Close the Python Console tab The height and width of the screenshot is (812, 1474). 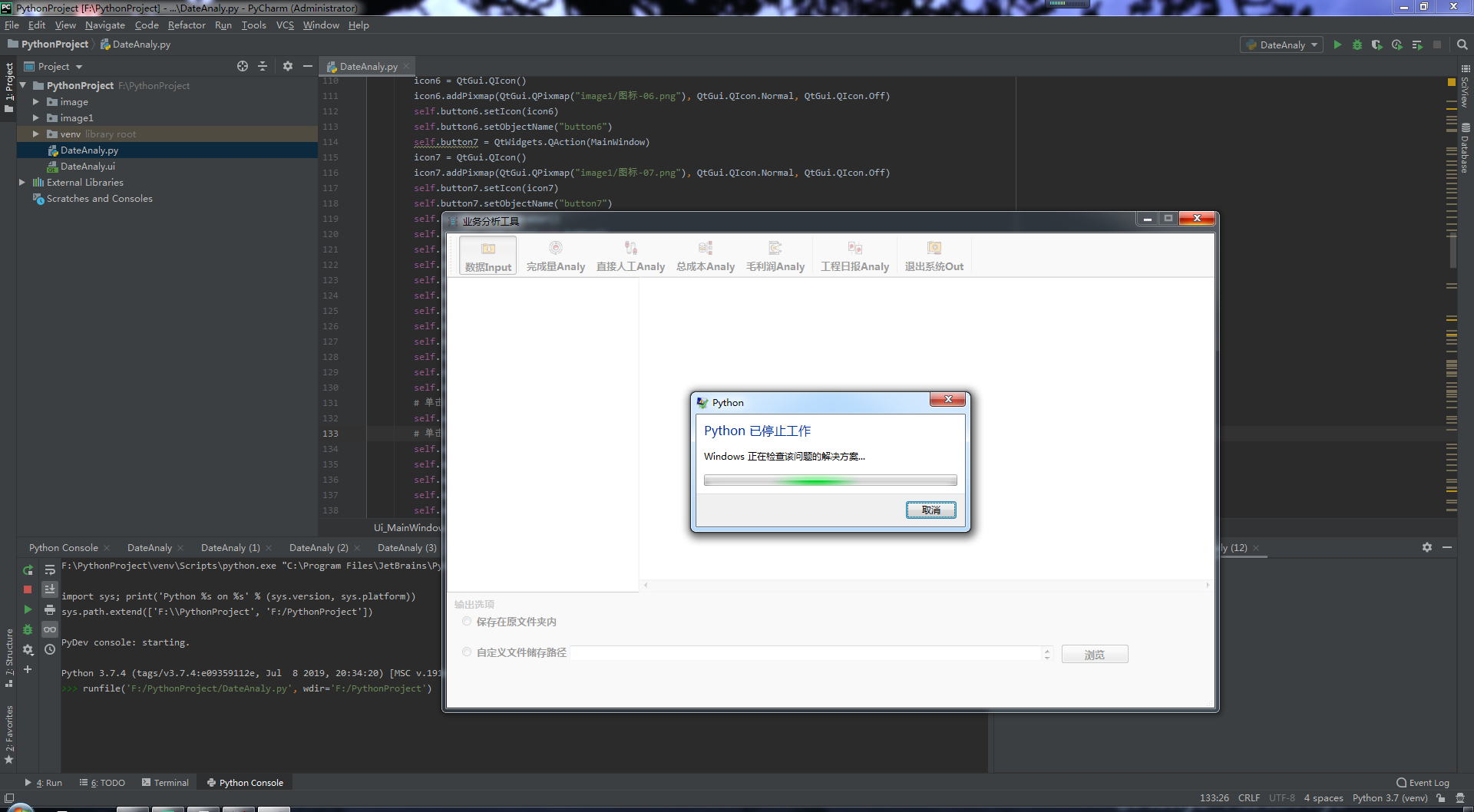107,548
